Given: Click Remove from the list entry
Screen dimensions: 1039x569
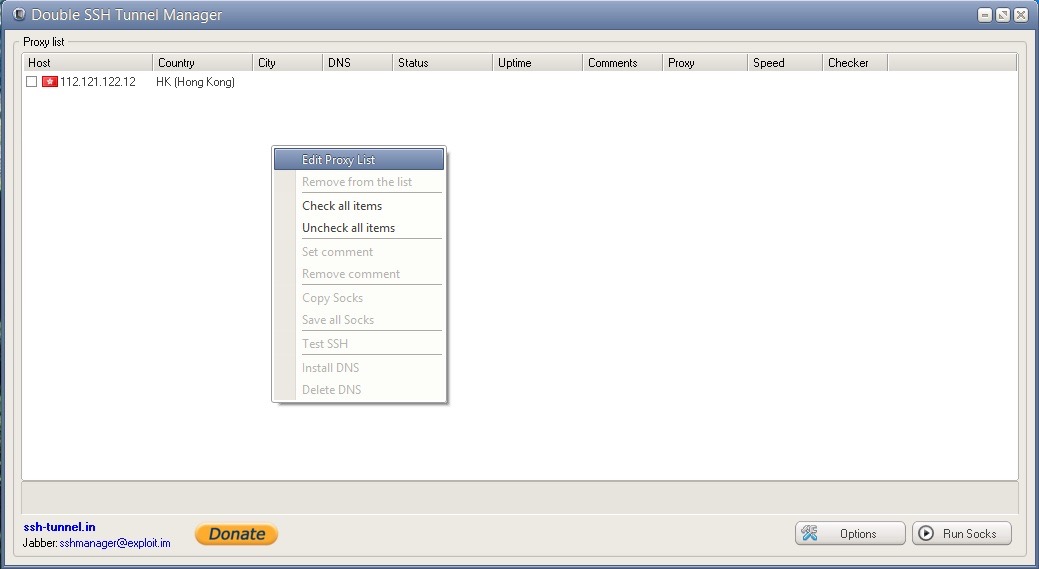Looking at the screenshot, I should 358,181.
